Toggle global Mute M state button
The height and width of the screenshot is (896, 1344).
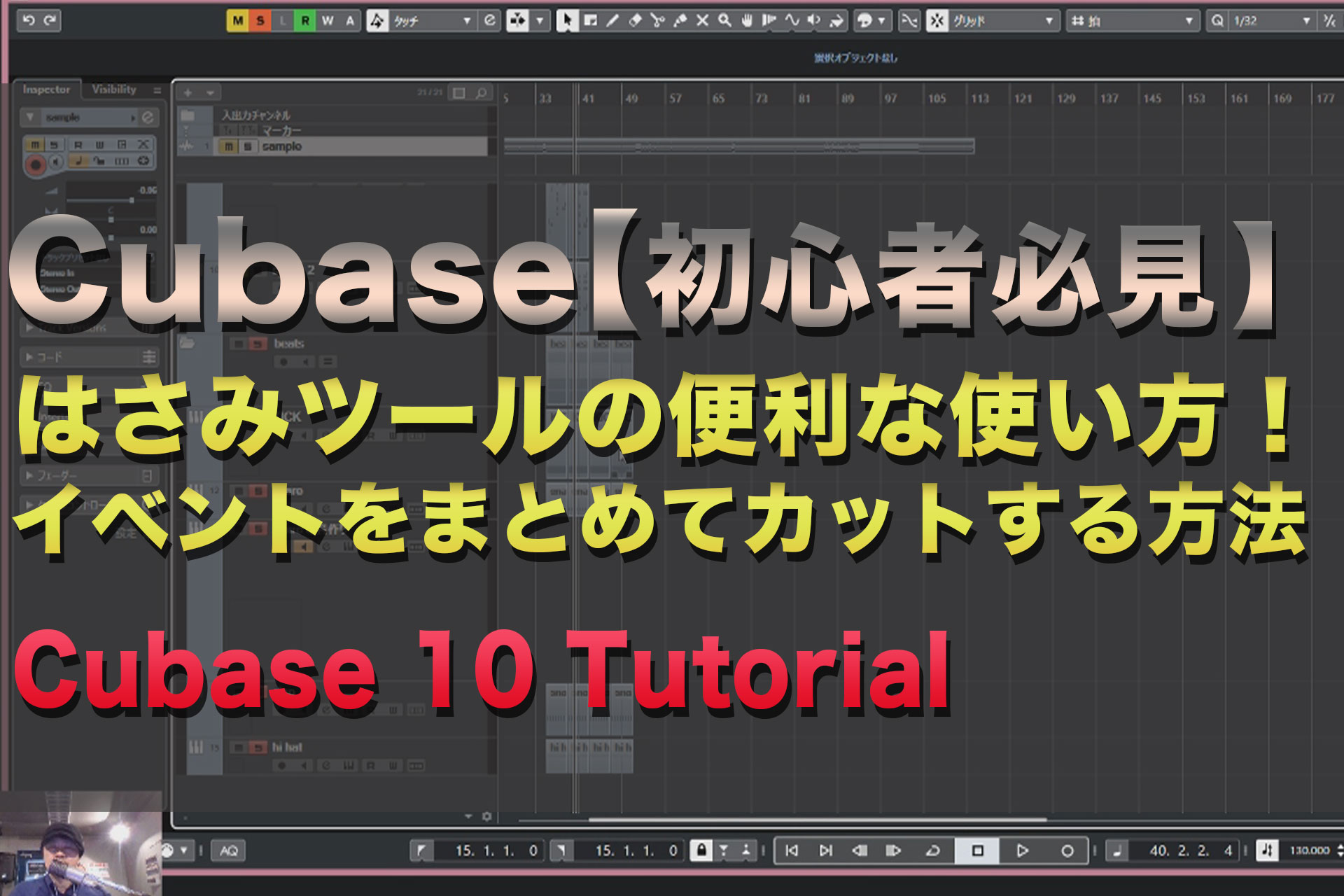coord(238,21)
